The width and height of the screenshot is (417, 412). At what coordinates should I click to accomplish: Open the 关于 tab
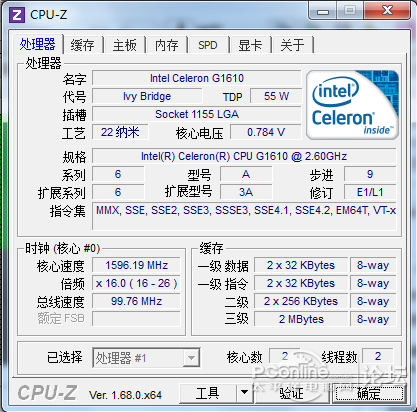pyautogui.click(x=292, y=45)
